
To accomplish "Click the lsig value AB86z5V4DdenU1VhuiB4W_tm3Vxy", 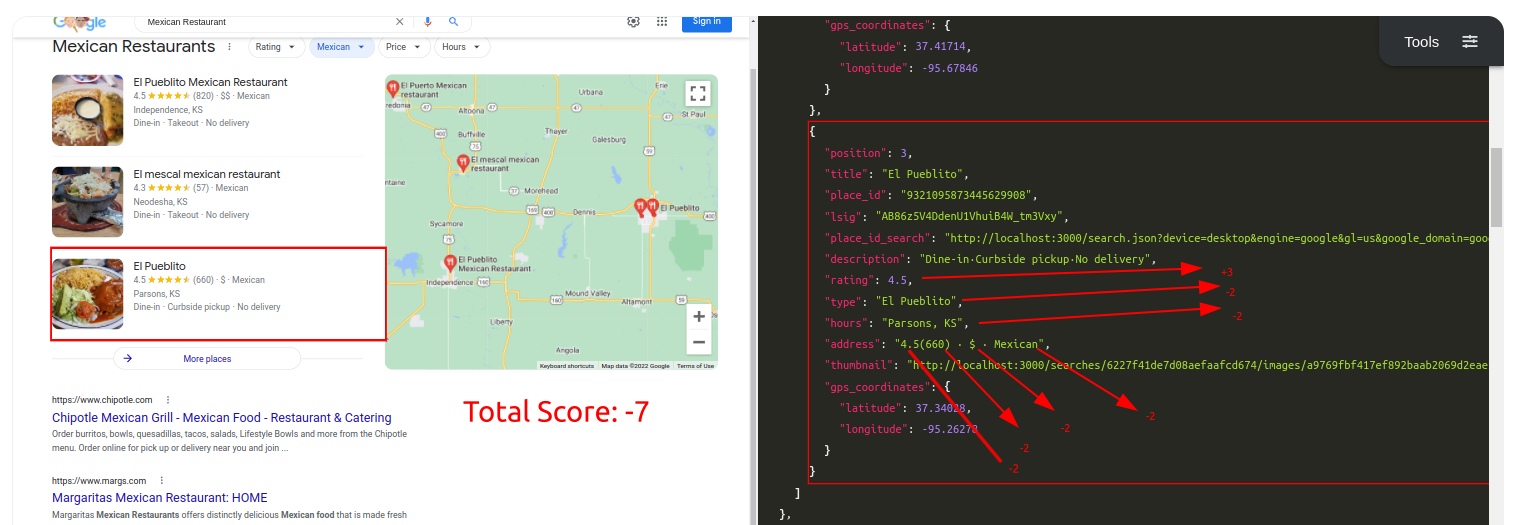I will (x=971, y=216).
